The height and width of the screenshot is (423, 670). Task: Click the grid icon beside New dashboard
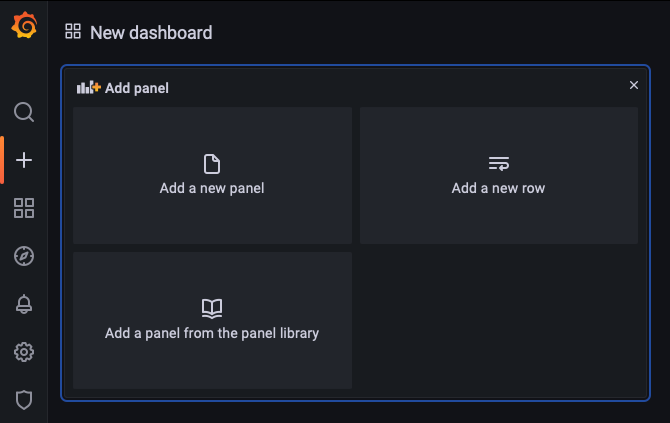pyautogui.click(x=73, y=32)
